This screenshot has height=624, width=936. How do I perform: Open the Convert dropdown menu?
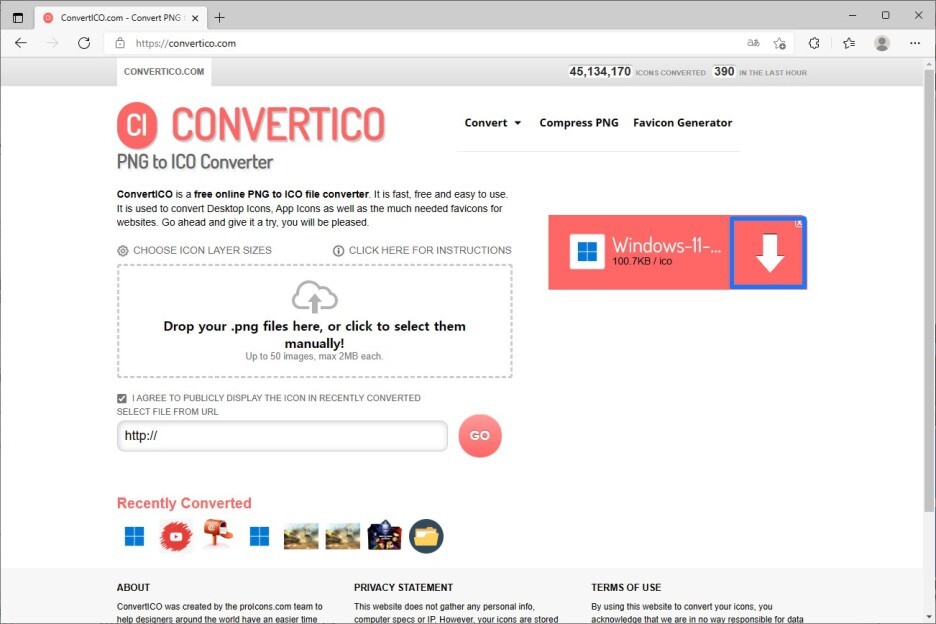pos(492,122)
